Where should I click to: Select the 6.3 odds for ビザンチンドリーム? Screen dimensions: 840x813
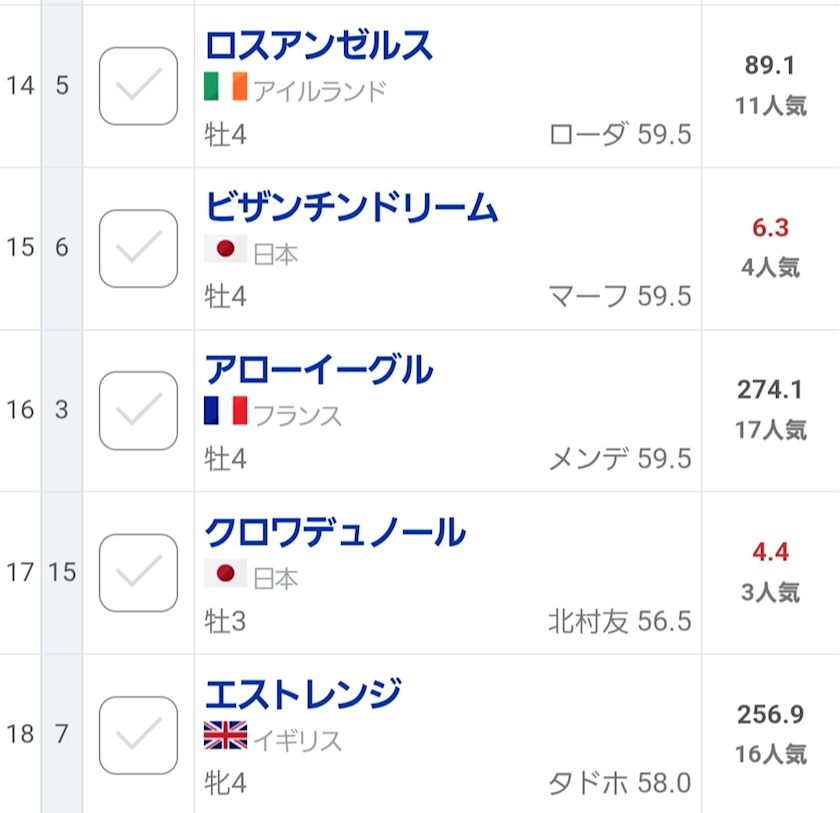(x=770, y=228)
